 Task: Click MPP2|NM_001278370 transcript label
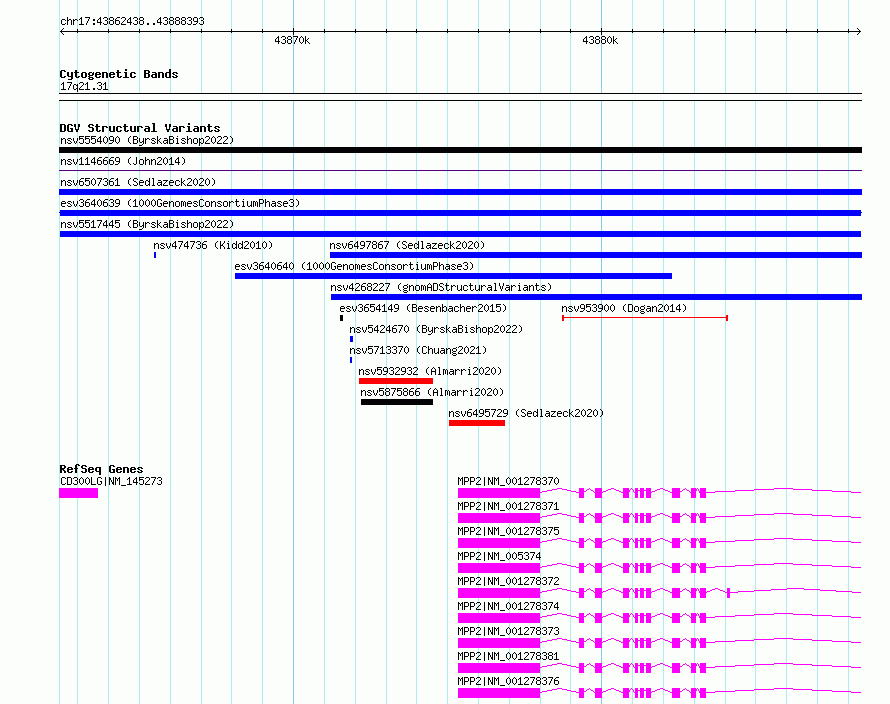508,481
